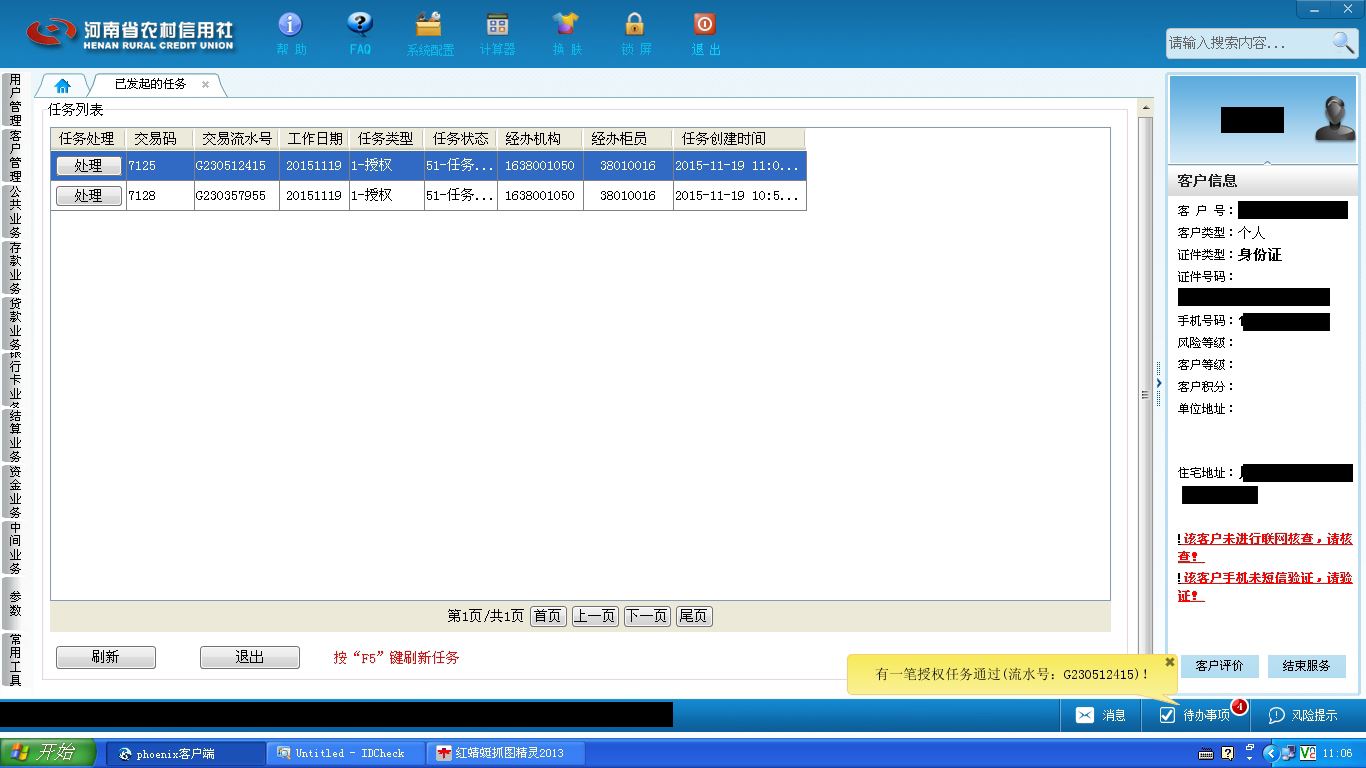
Task: Open 系统配置 system settings icon
Action: [x=429, y=25]
